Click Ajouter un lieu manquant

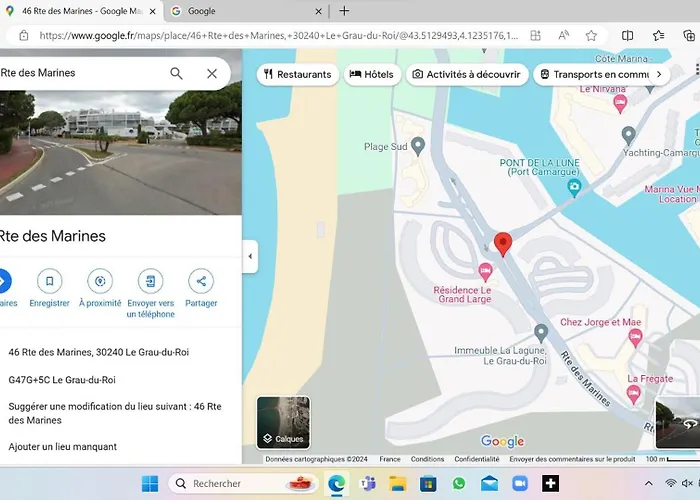click(63, 447)
